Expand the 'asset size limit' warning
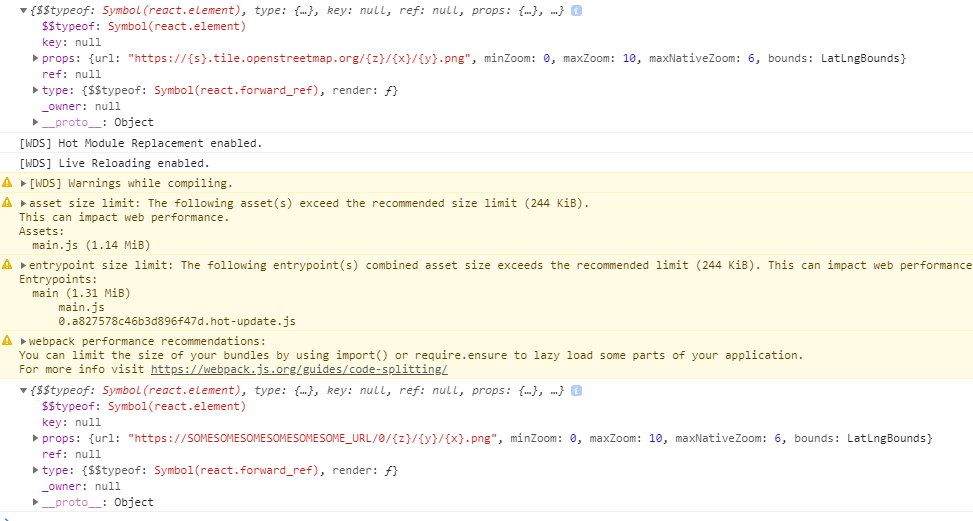973x521 pixels. (x=24, y=203)
